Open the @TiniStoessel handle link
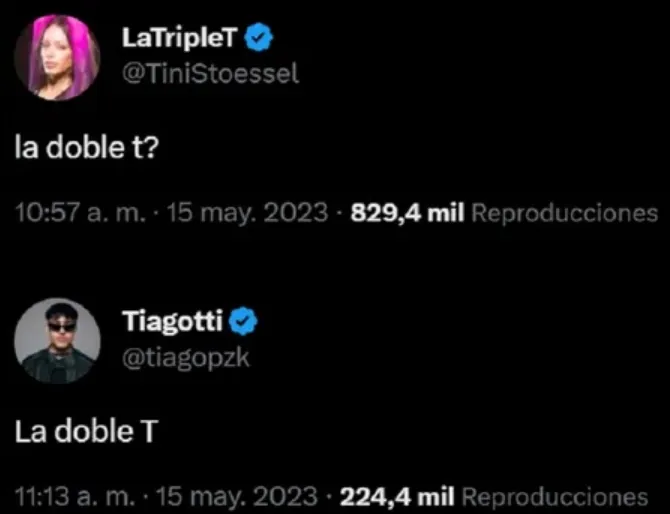This screenshot has height=514, width=670. (210, 74)
